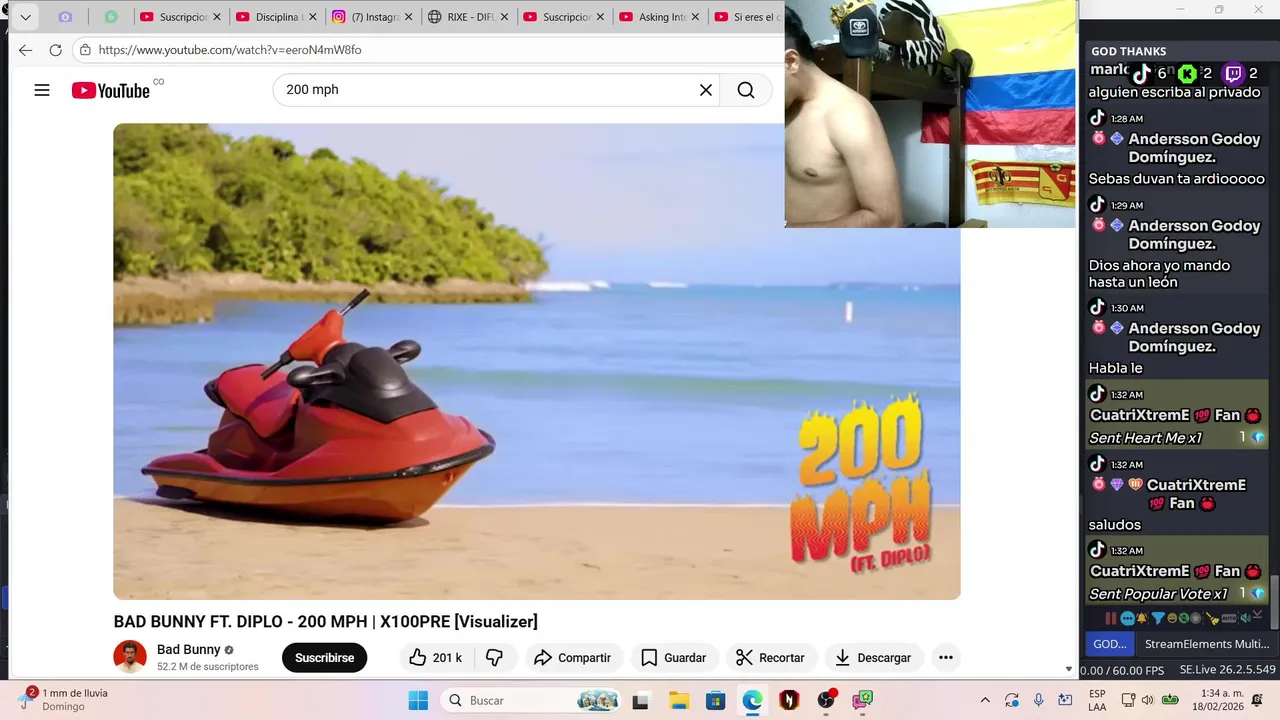Open chat message bubble icon

click(1127, 618)
